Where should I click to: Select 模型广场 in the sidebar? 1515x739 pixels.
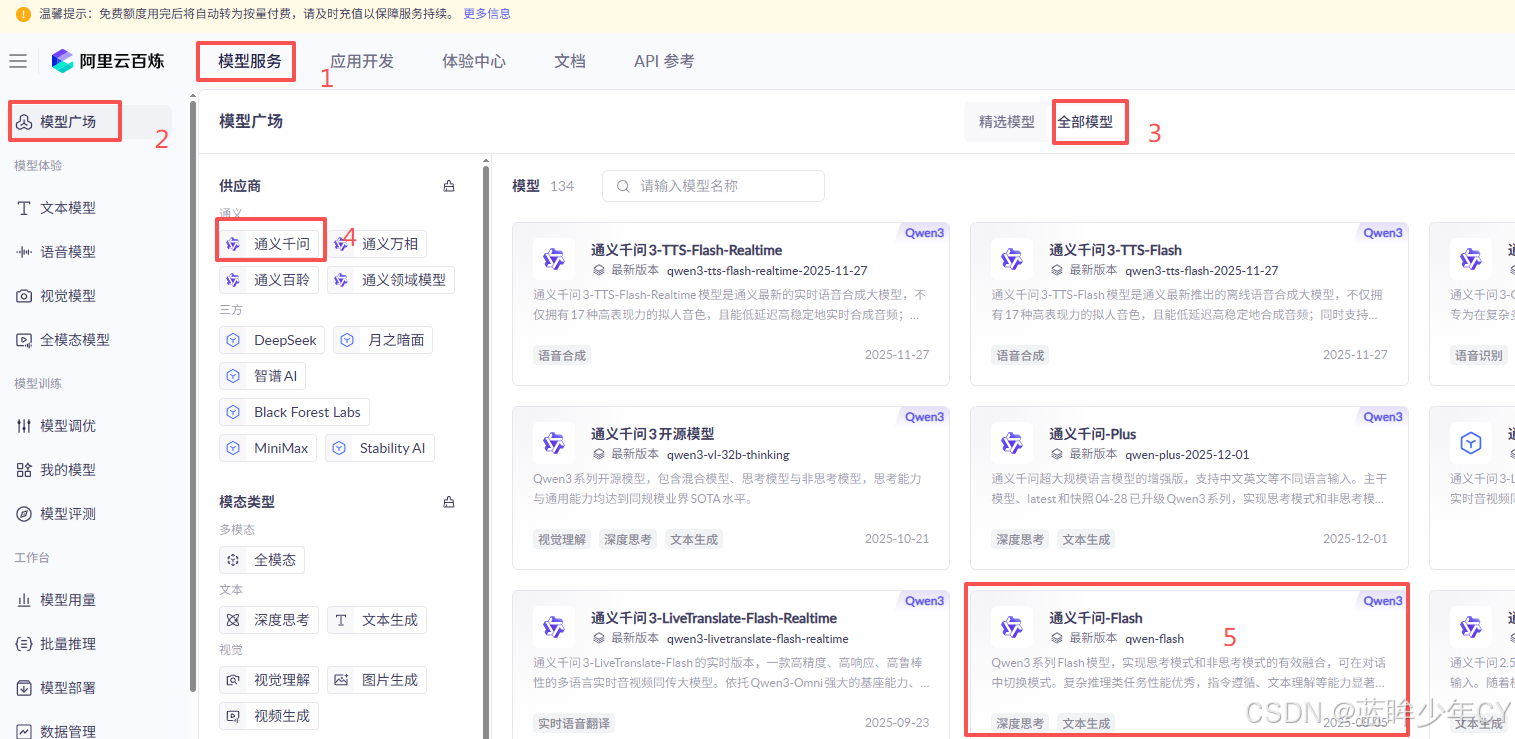[x=90, y=122]
